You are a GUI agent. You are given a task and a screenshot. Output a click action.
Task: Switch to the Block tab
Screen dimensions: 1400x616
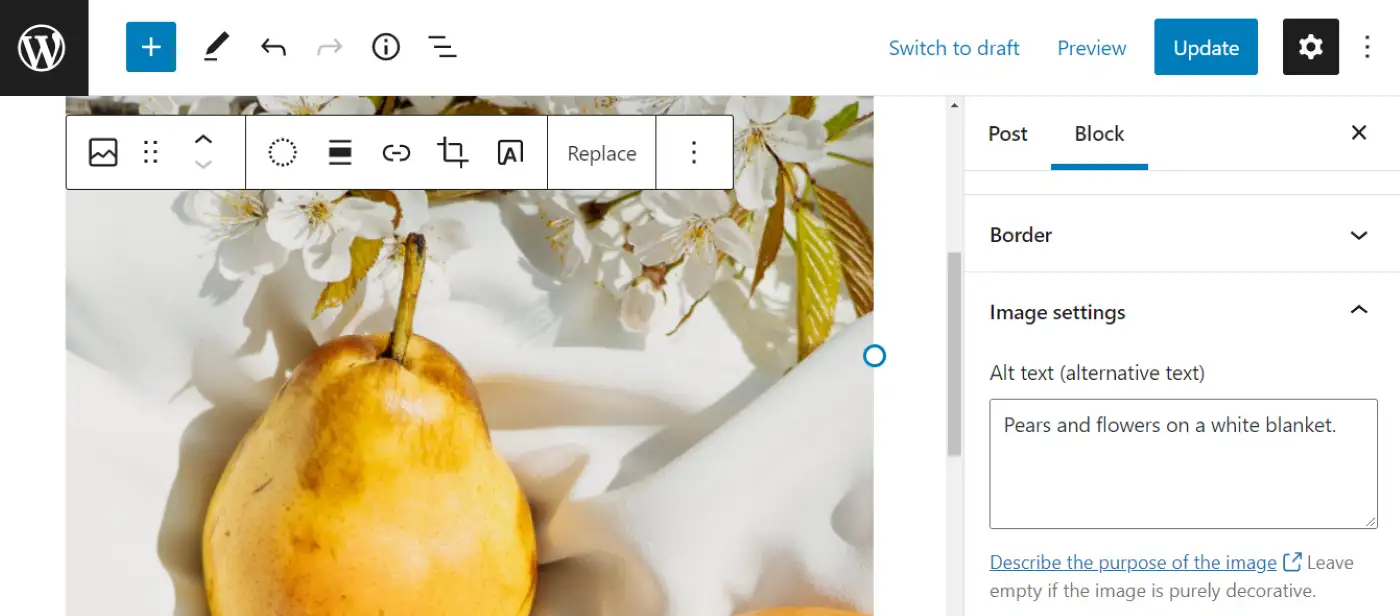[1099, 134]
